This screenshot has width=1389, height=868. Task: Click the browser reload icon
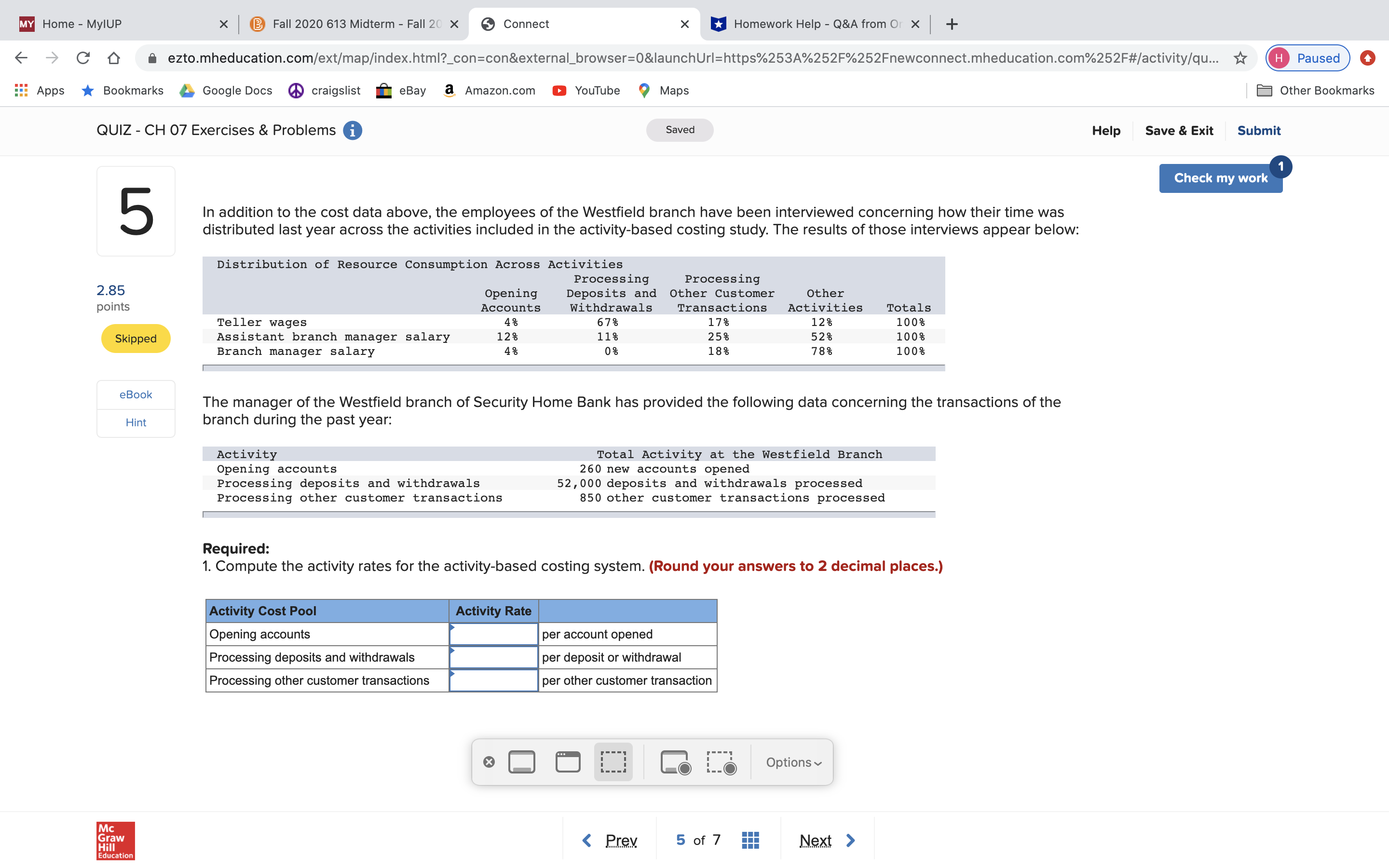tap(83, 57)
